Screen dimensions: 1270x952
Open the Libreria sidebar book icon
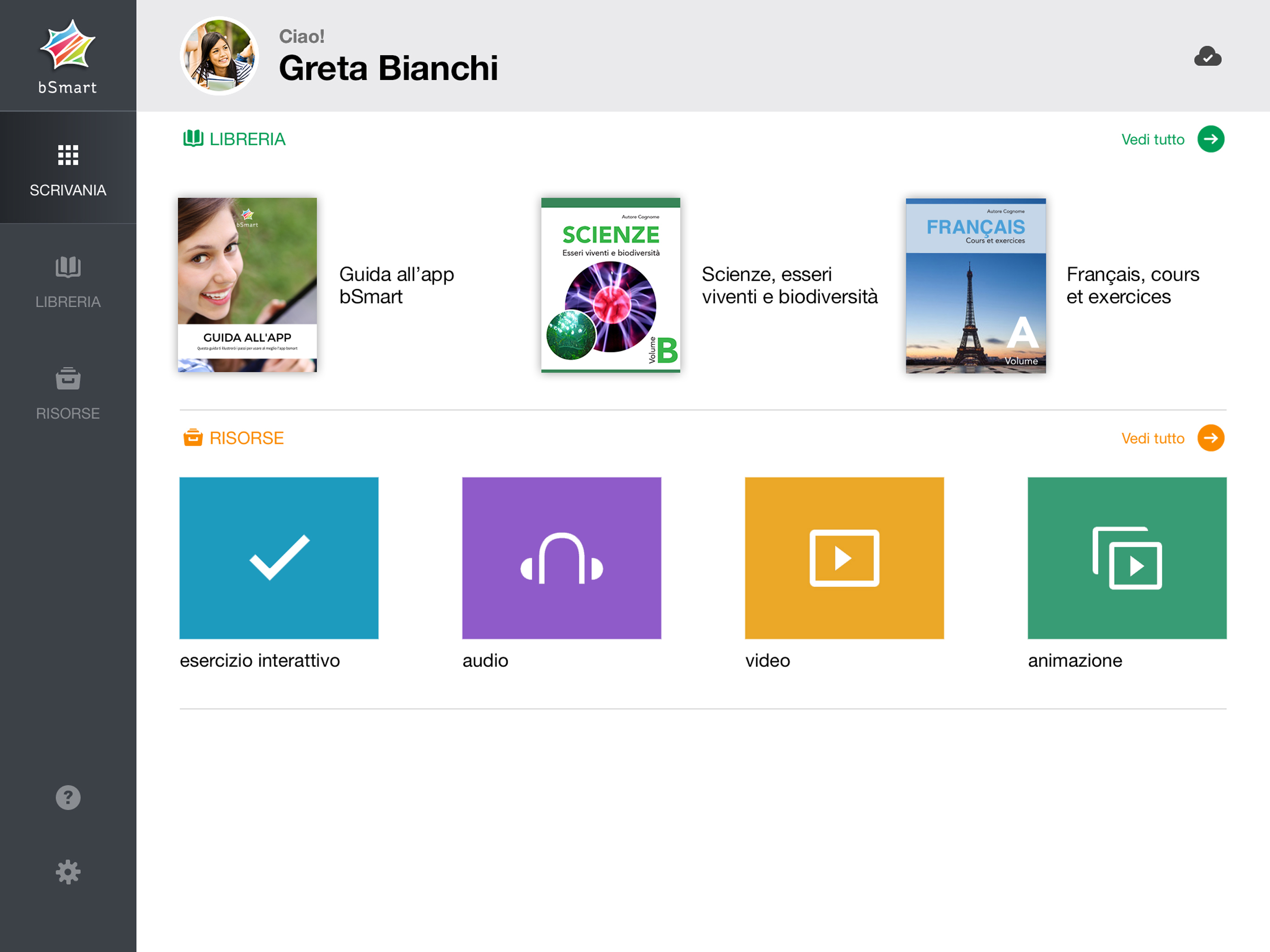coord(68,267)
